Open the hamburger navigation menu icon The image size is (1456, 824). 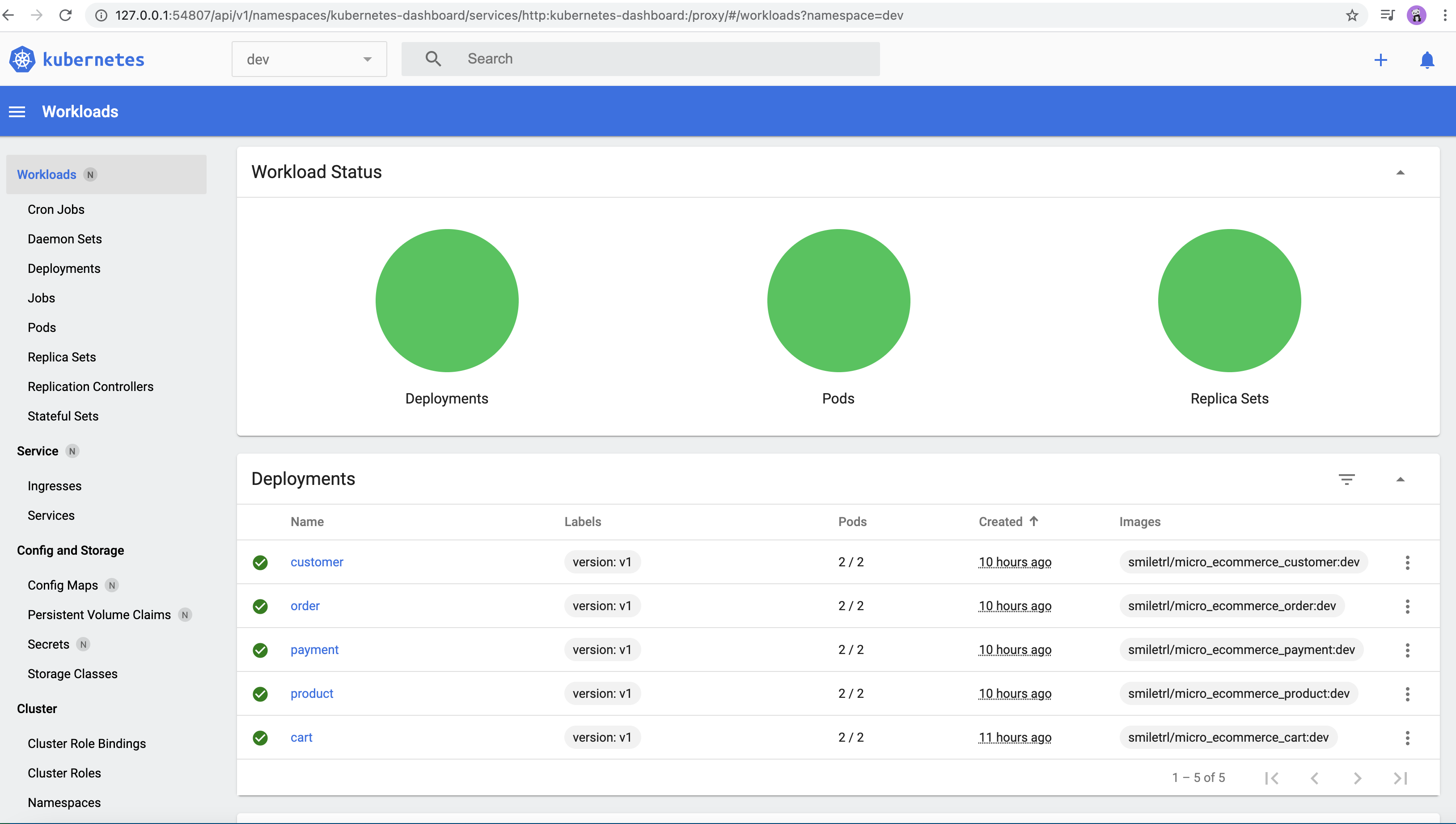pos(17,111)
